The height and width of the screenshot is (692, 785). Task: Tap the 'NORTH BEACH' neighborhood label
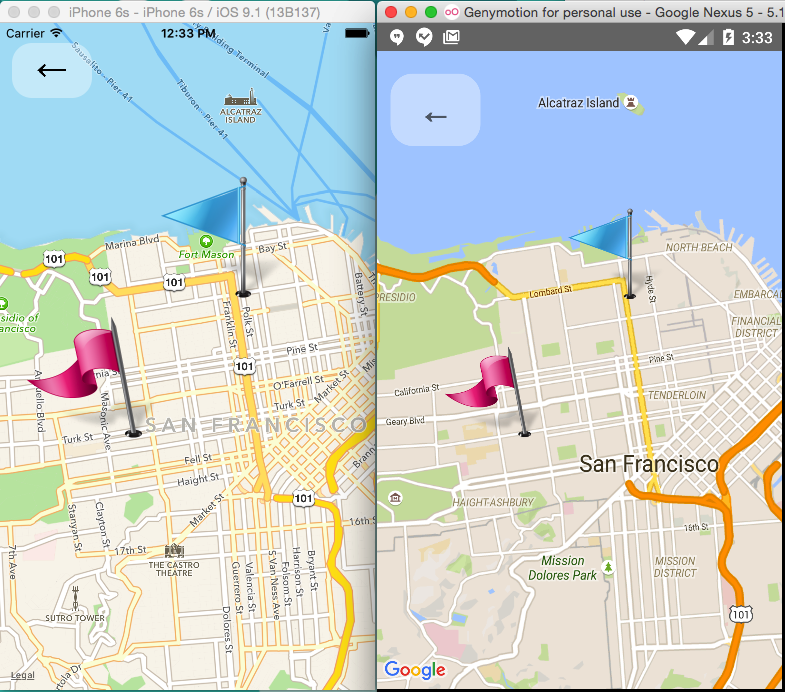699,247
